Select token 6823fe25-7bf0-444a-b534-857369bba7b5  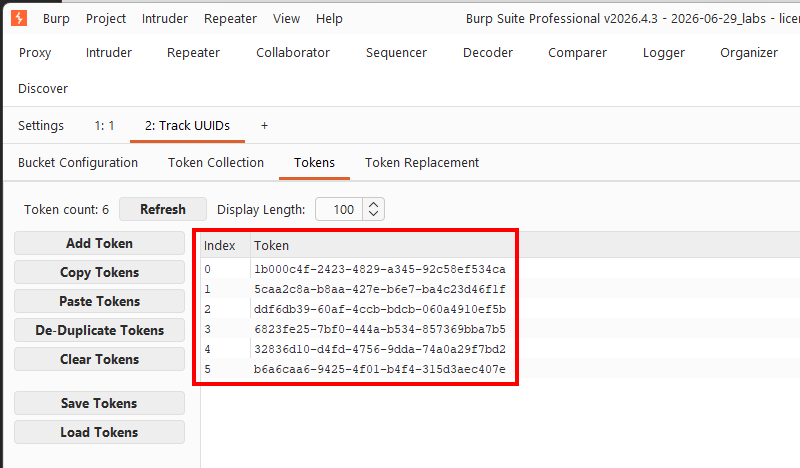380,329
